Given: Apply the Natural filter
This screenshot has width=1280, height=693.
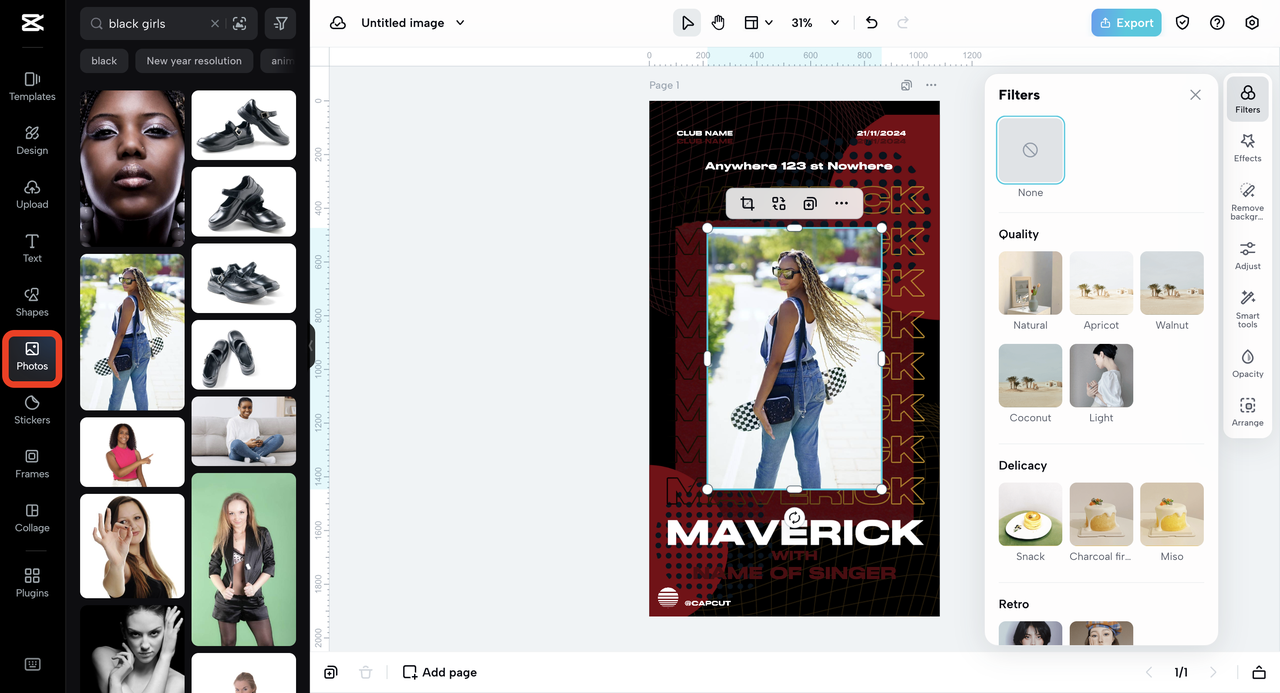Looking at the screenshot, I should click(x=1030, y=283).
